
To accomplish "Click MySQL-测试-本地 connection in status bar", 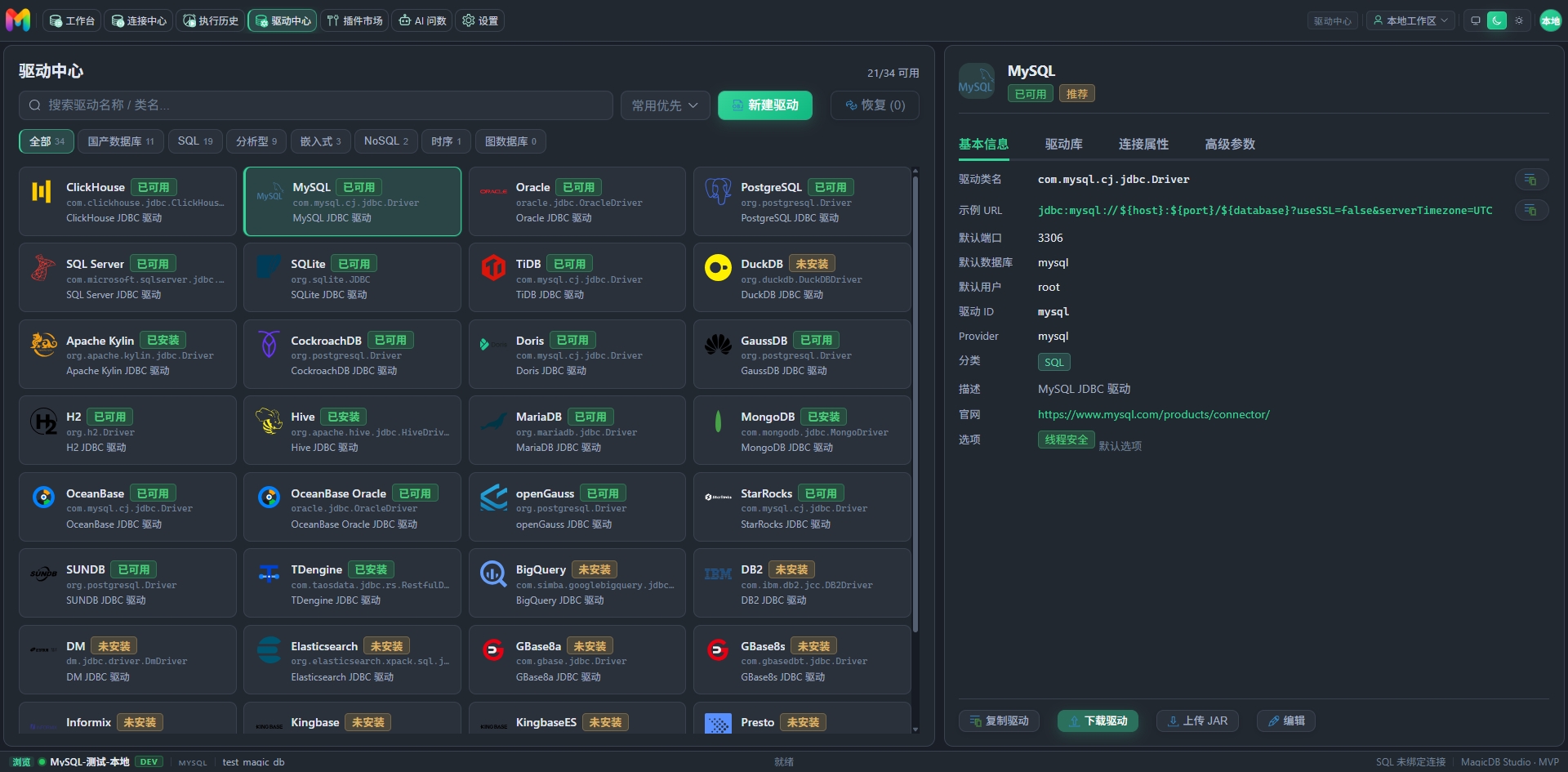I will [90, 762].
